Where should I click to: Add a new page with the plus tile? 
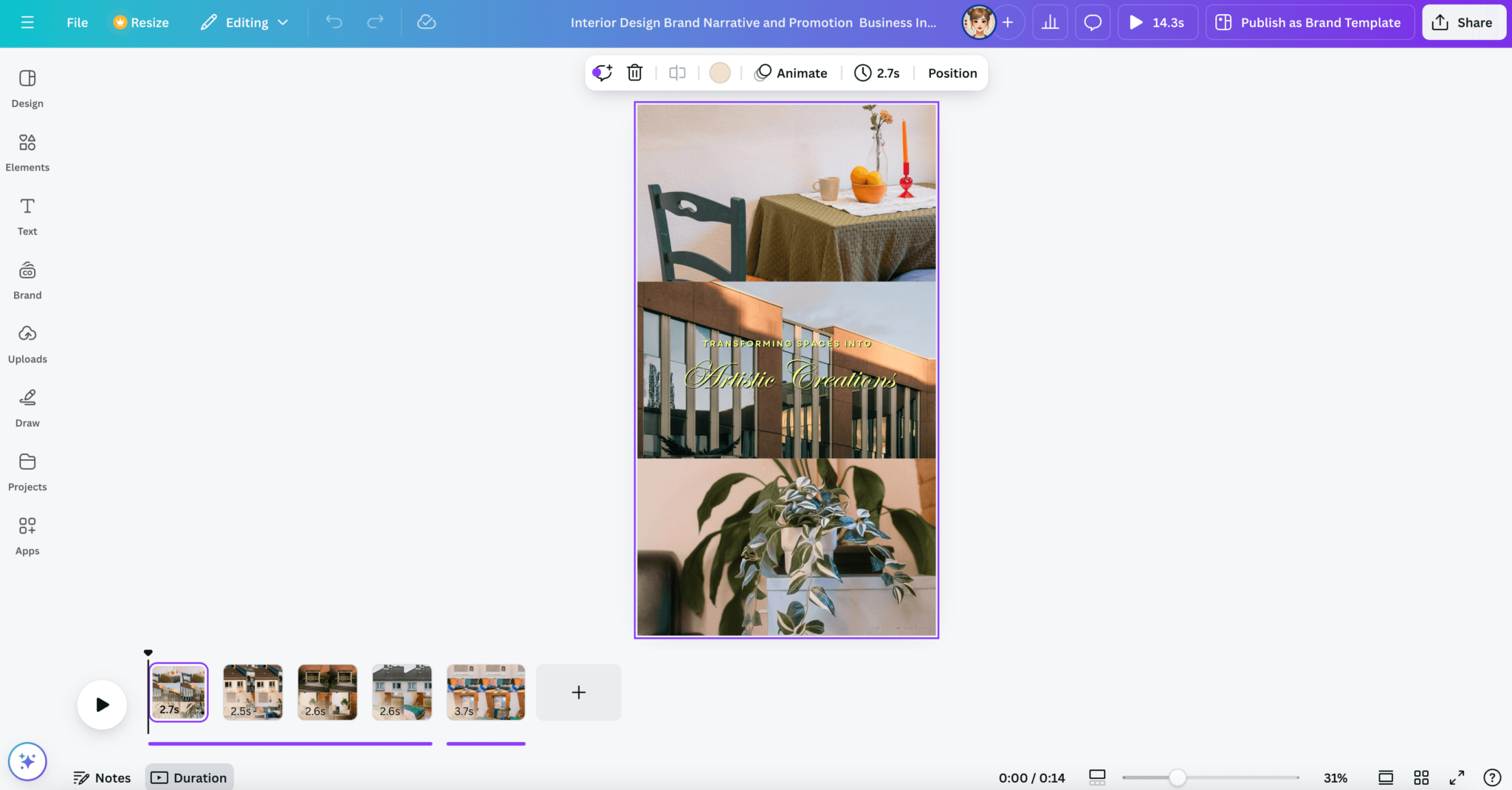pyautogui.click(x=579, y=692)
